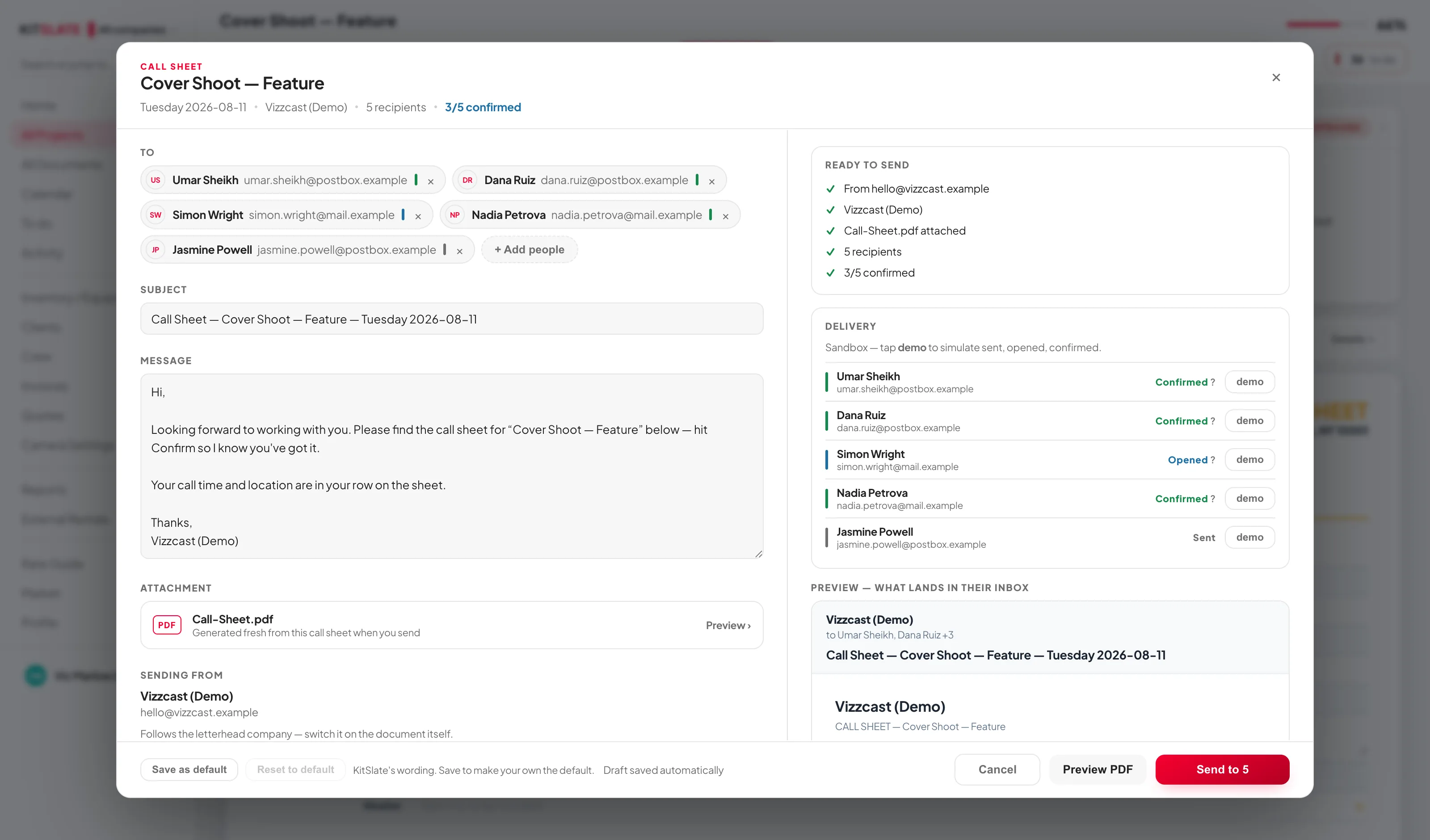This screenshot has height=840, width=1430.
Task: Remove Dana Ruiz recipient chip
Action: pos(711,181)
